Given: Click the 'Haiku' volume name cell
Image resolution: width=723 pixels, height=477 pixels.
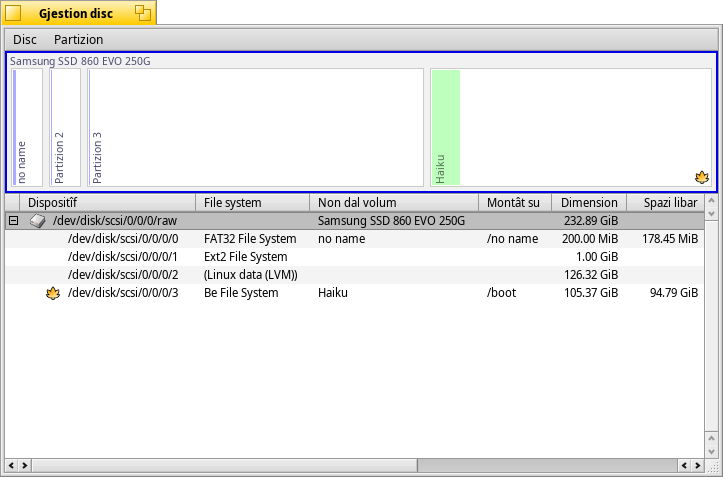Looking at the screenshot, I should click(x=332, y=293).
